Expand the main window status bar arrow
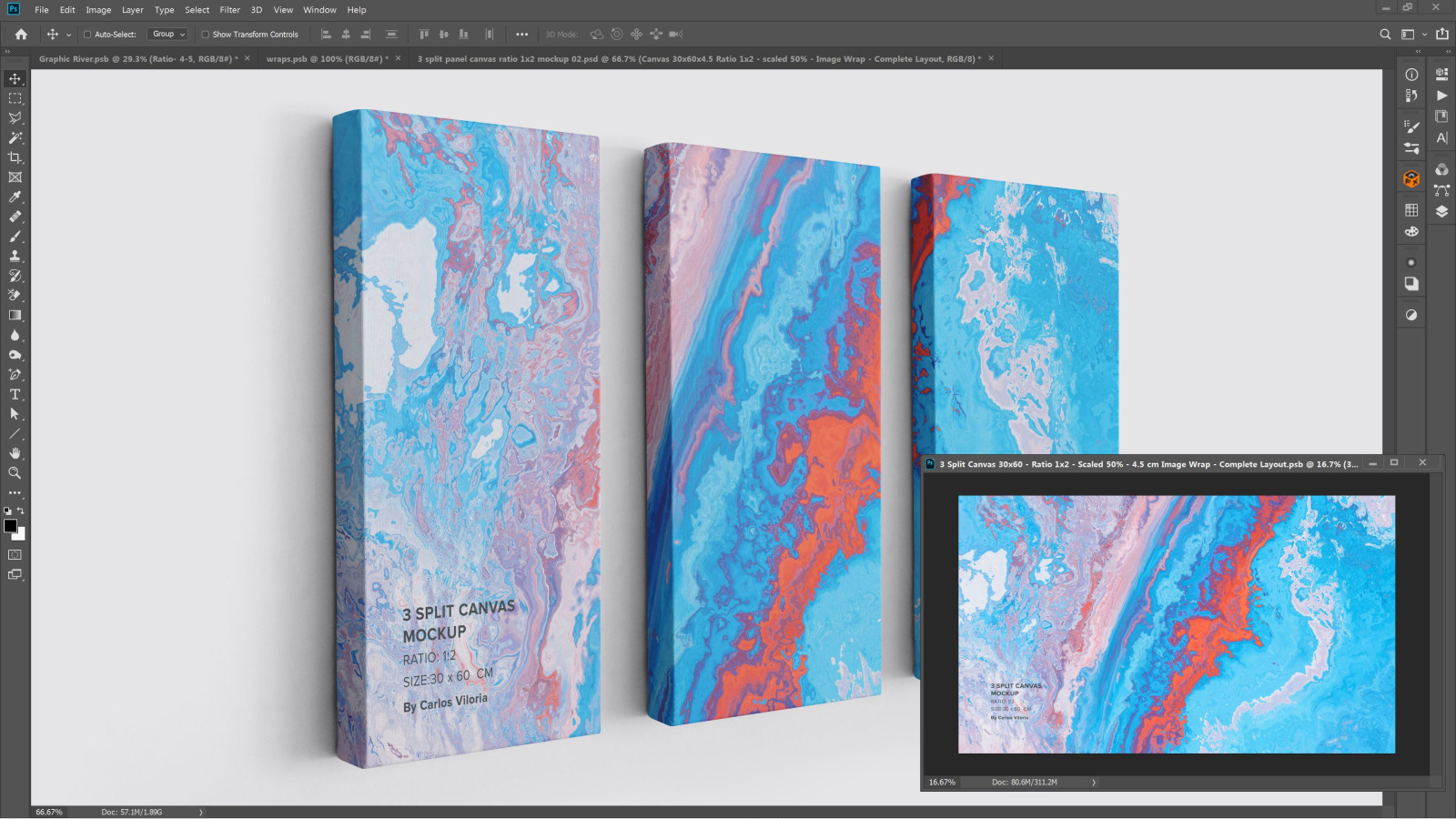Viewport: 1456px width, 819px height. (x=201, y=812)
